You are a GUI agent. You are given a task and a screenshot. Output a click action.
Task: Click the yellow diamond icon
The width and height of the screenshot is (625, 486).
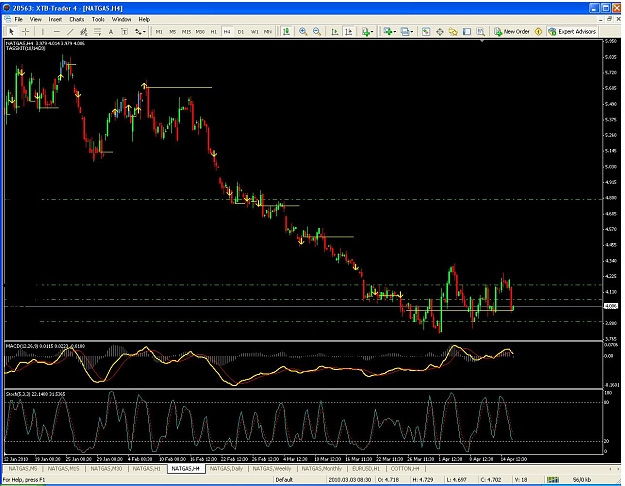coord(538,31)
